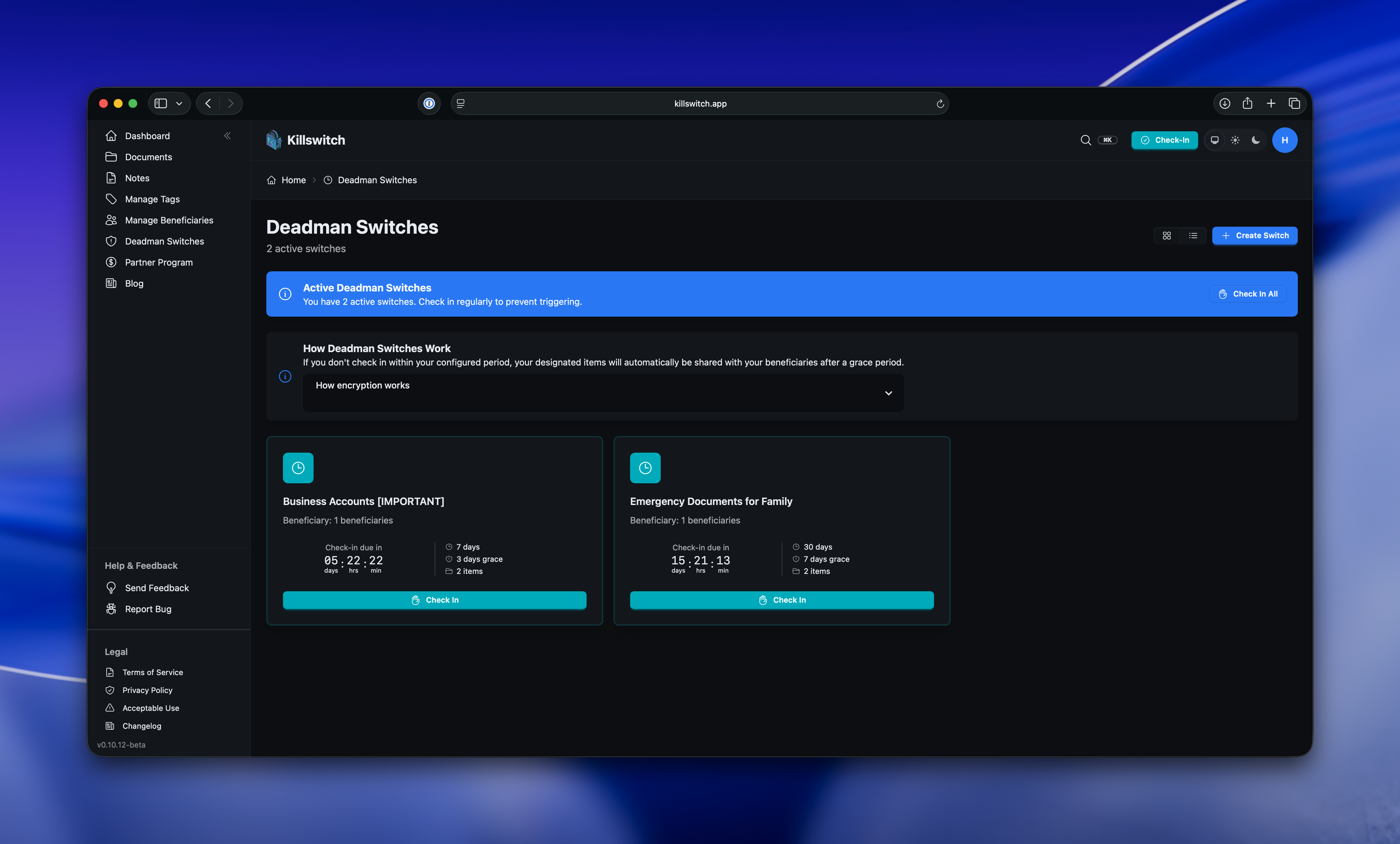This screenshot has height=844, width=1400.
Task: Click the Check In All button
Action: [1248, 294]
